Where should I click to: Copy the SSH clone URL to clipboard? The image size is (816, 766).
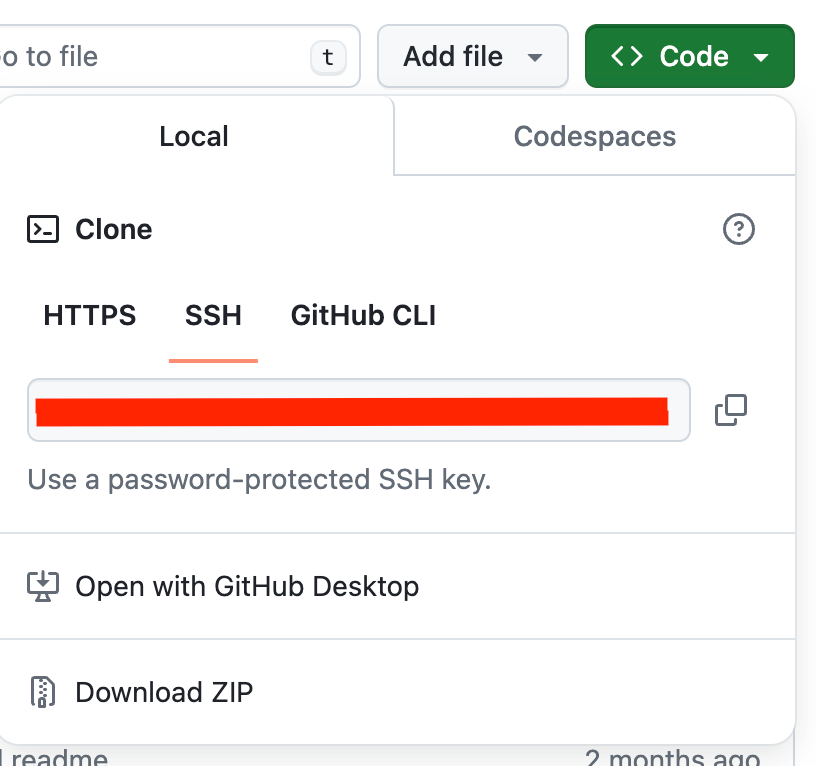tap(731, 410)
